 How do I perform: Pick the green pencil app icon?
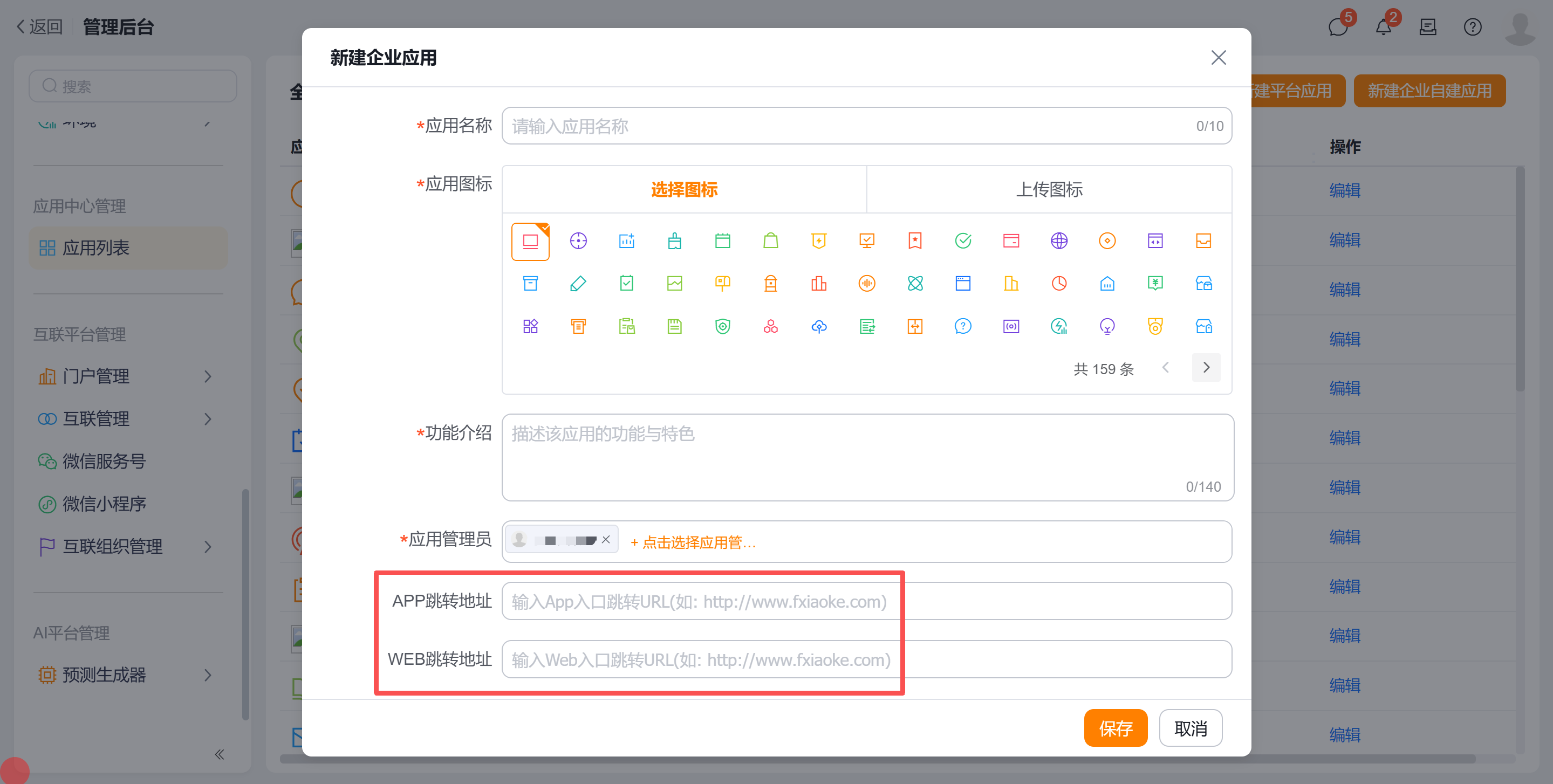tap(578, 283)
